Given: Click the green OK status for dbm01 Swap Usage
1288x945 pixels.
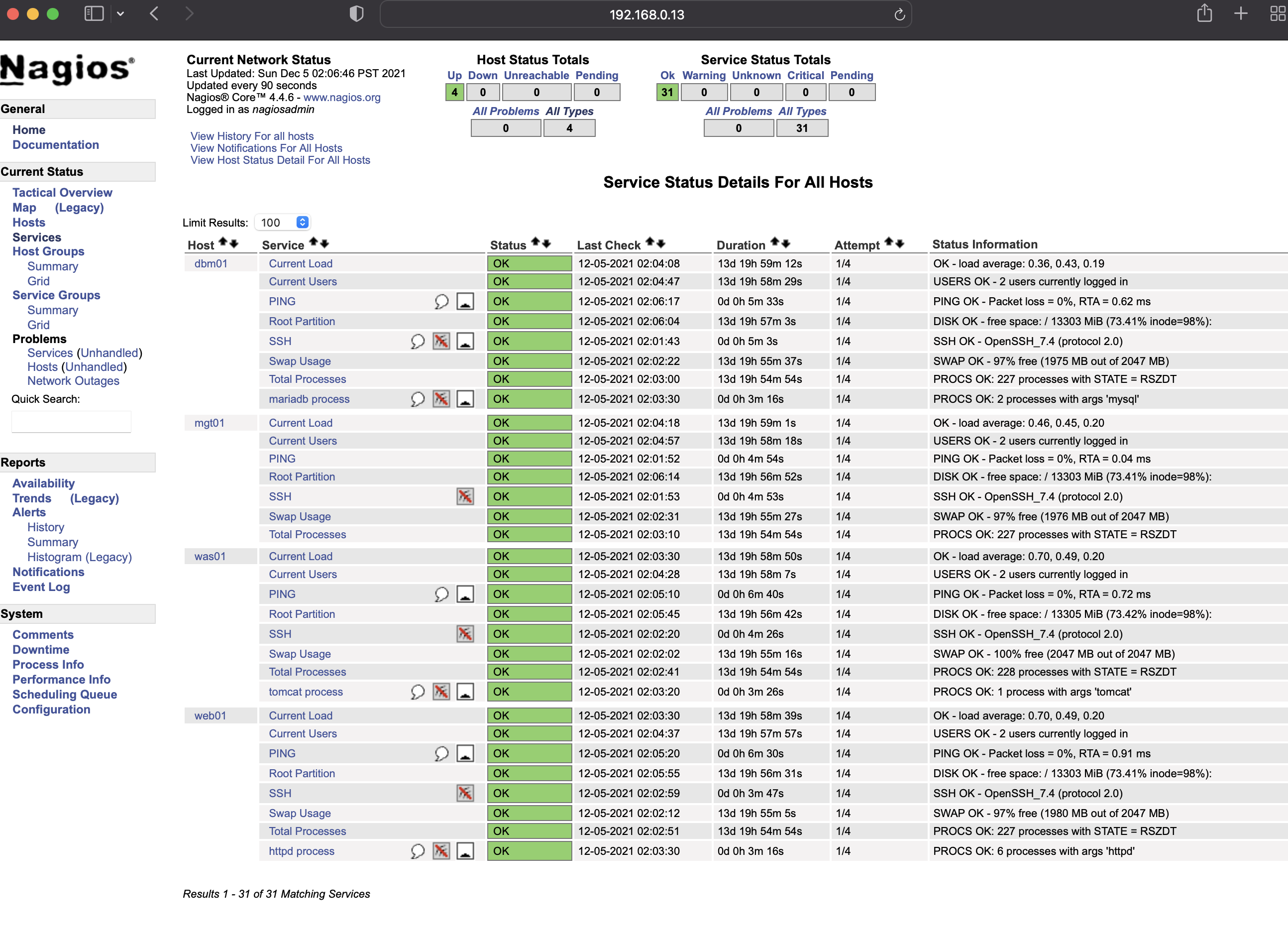Looking at the screenshot, I should 528,361.
